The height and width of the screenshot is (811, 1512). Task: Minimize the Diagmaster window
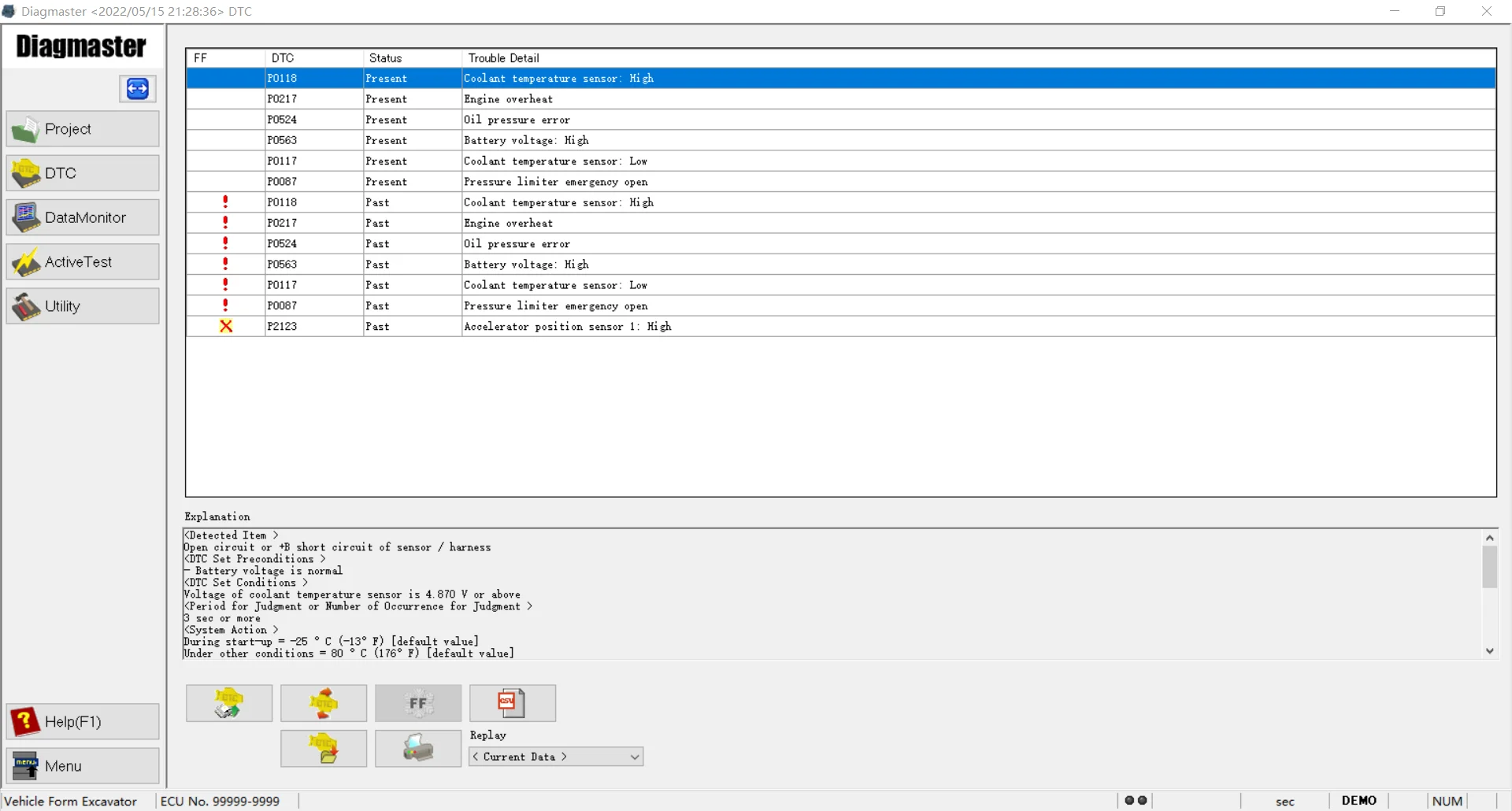1395,11
